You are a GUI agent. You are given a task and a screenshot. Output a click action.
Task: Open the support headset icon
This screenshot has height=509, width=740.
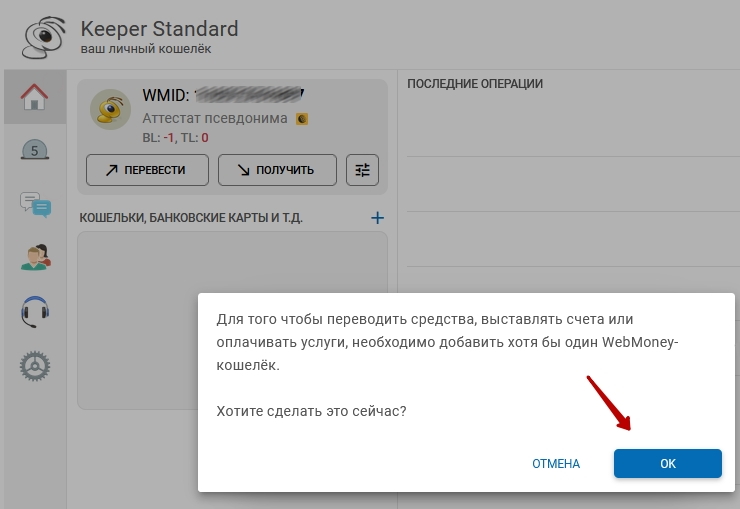tap(35, 312)
